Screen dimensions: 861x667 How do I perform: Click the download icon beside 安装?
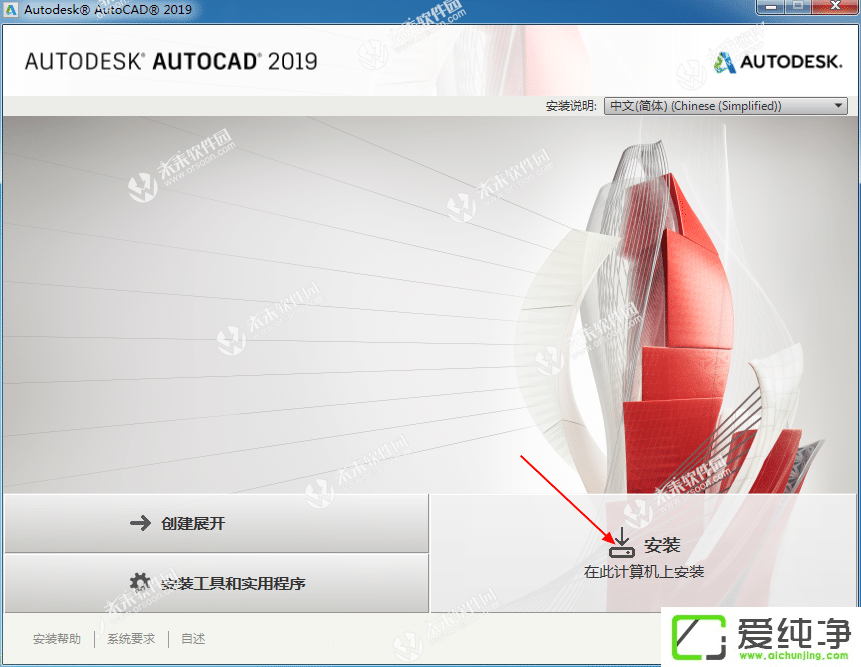click(621, 543)
